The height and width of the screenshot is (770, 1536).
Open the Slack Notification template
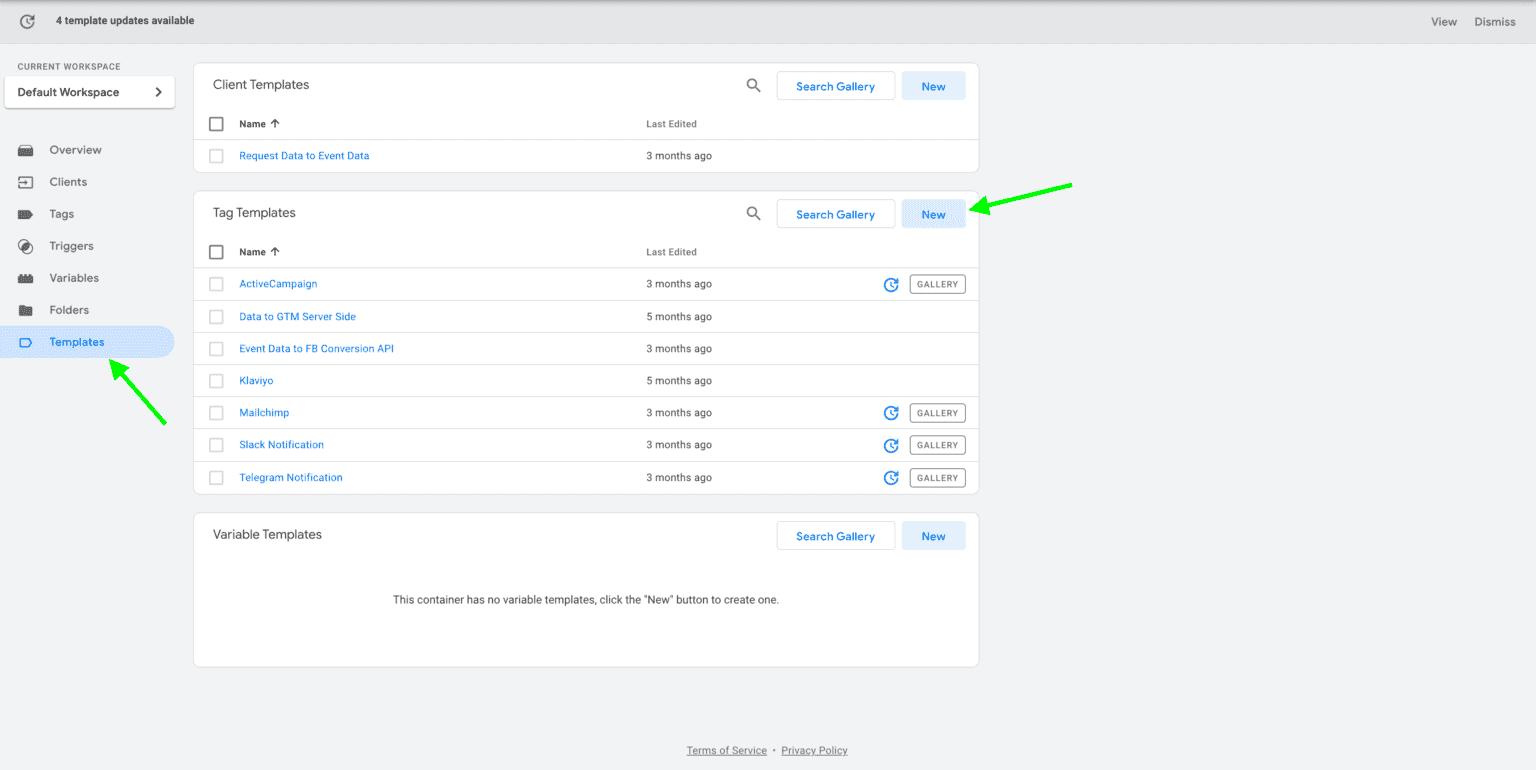(x=281, y=445)
